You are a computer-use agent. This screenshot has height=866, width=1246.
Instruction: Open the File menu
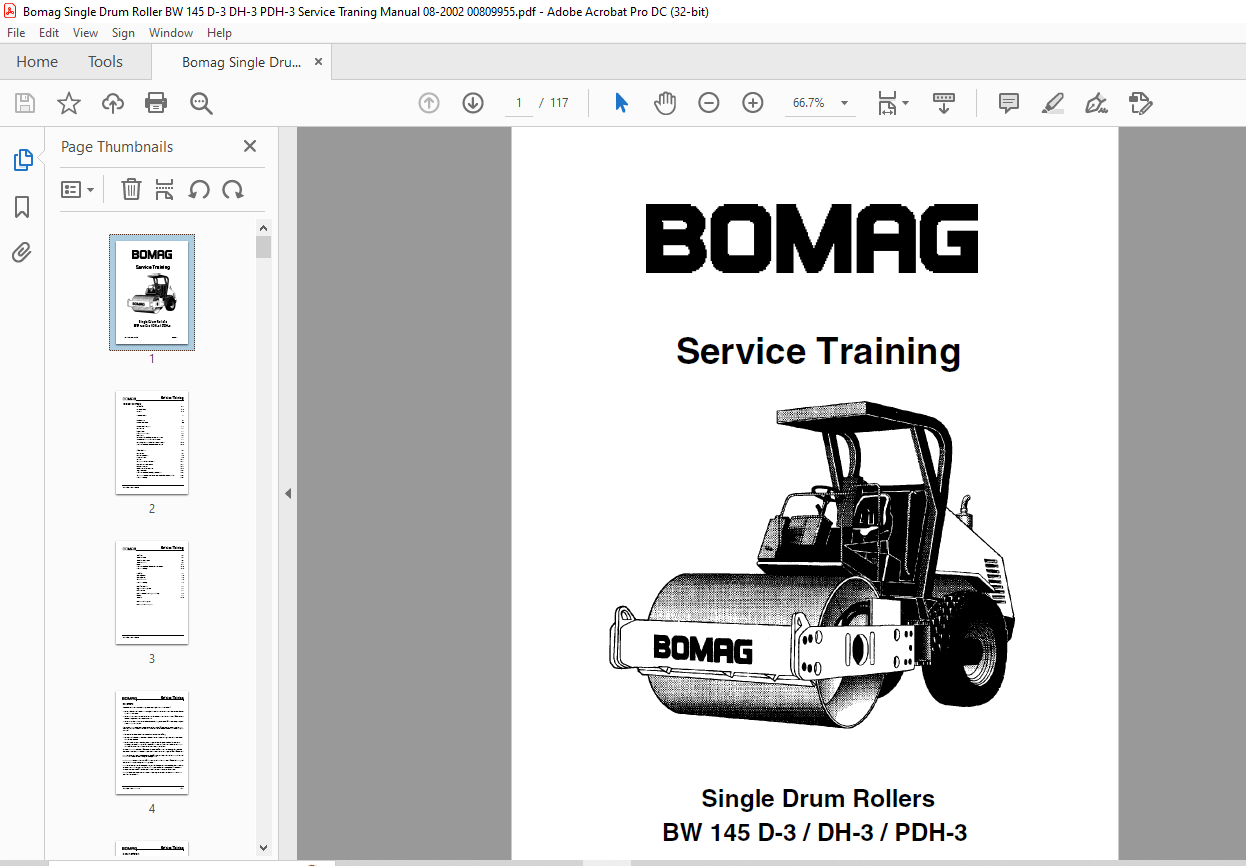point(16,33)
